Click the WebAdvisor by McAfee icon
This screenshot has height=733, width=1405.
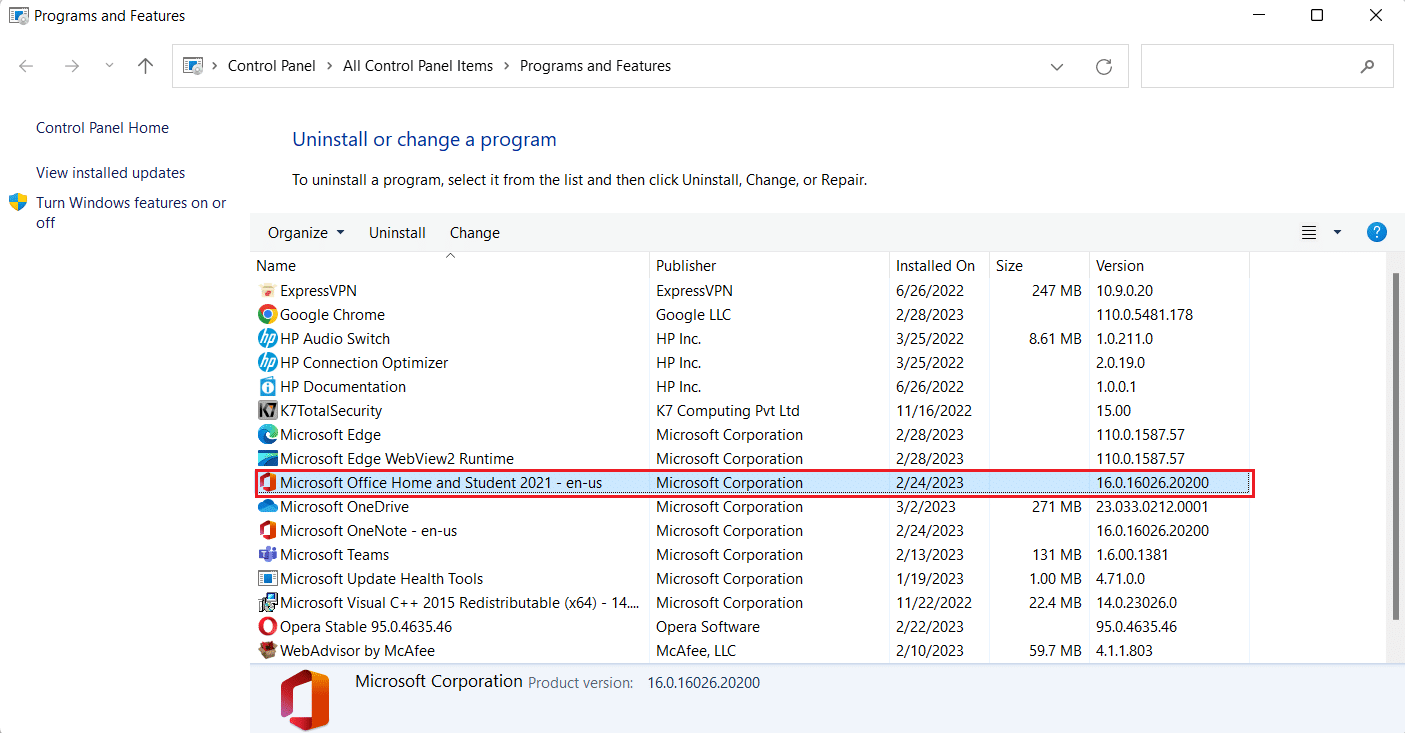click(x=267, y=651)
